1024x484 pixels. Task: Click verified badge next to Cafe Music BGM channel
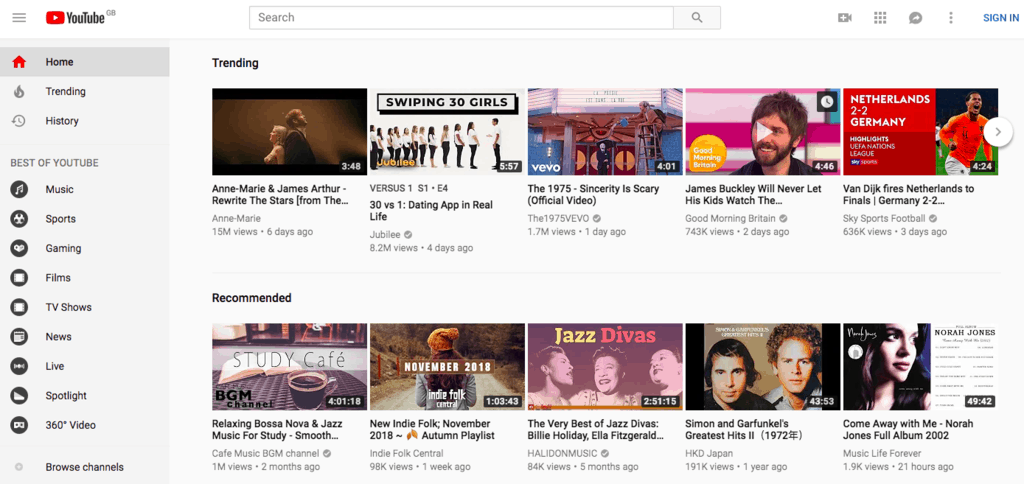[x=327, y=453]
